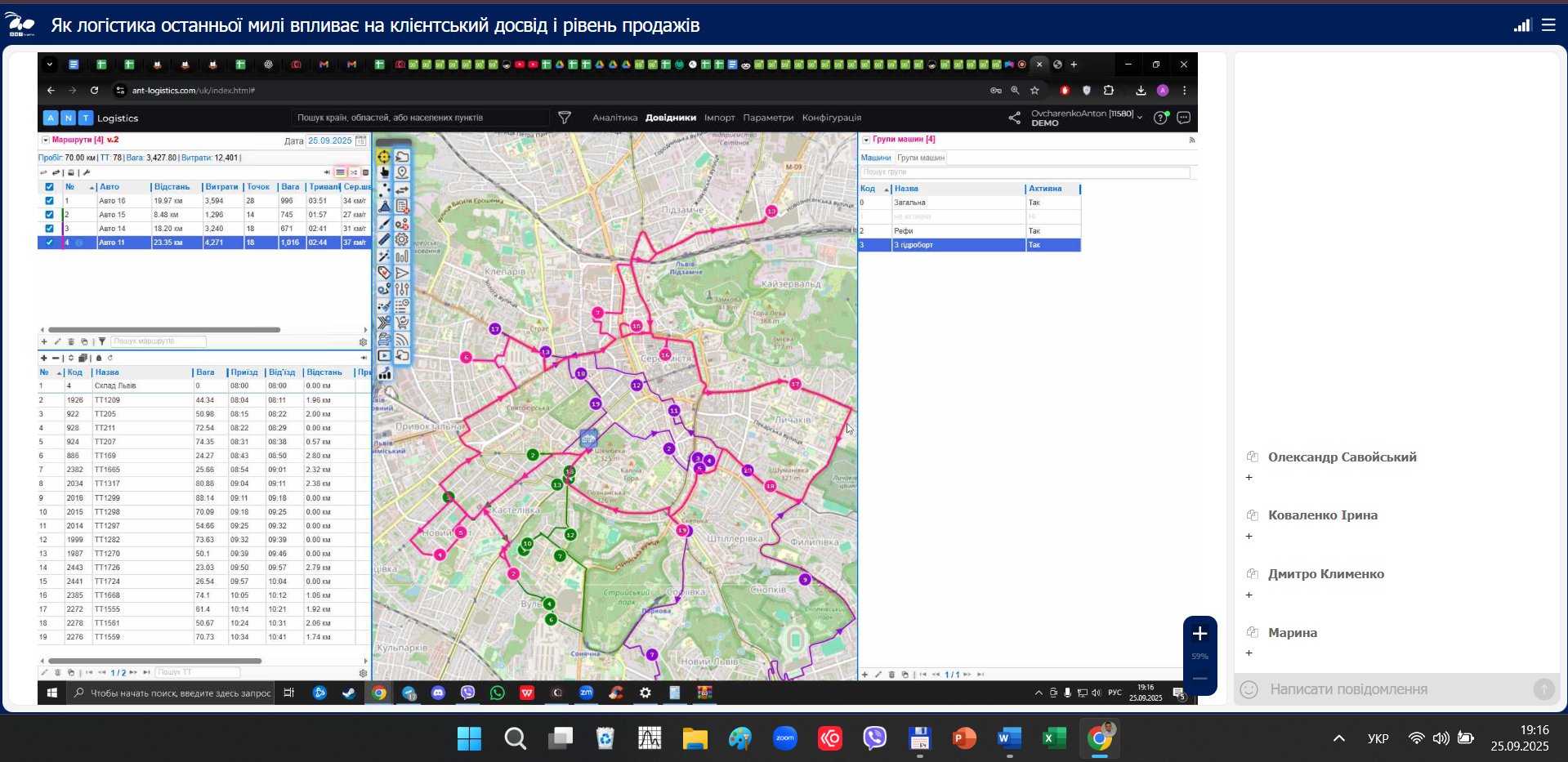Open the help question mark icon

coord(1160,118)
